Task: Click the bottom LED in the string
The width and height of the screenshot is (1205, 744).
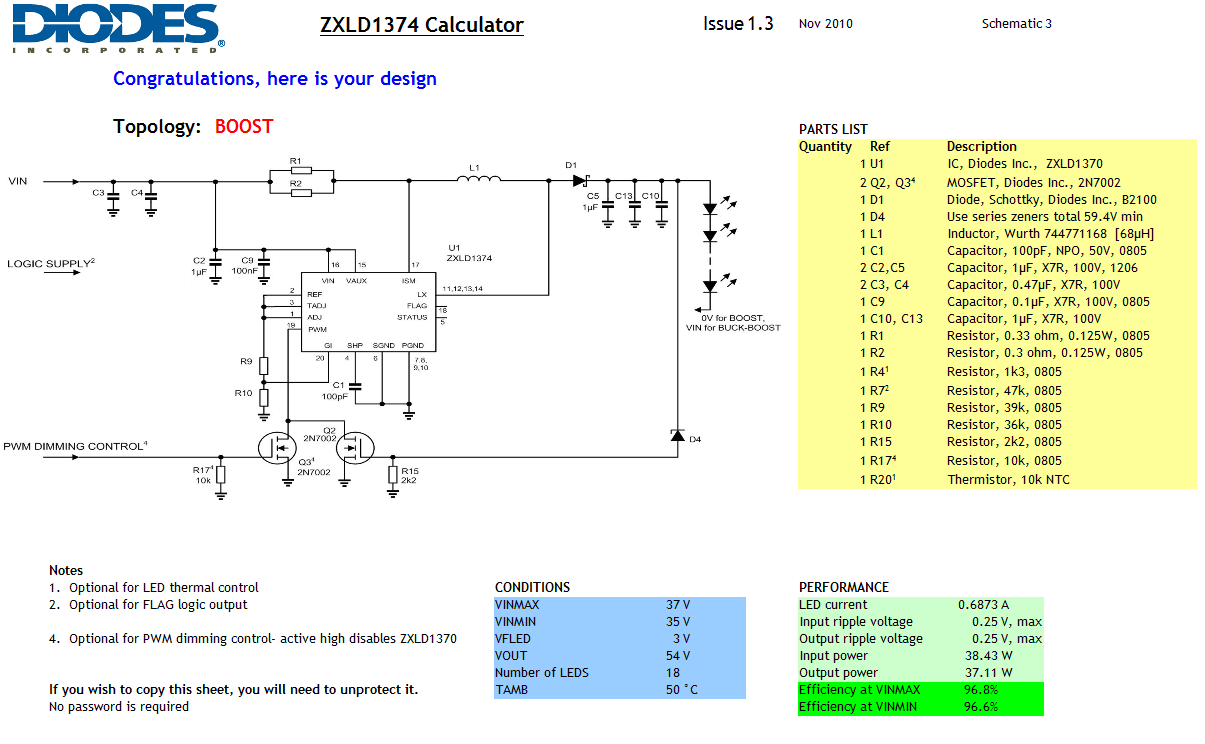Action: tap(711, 286)
